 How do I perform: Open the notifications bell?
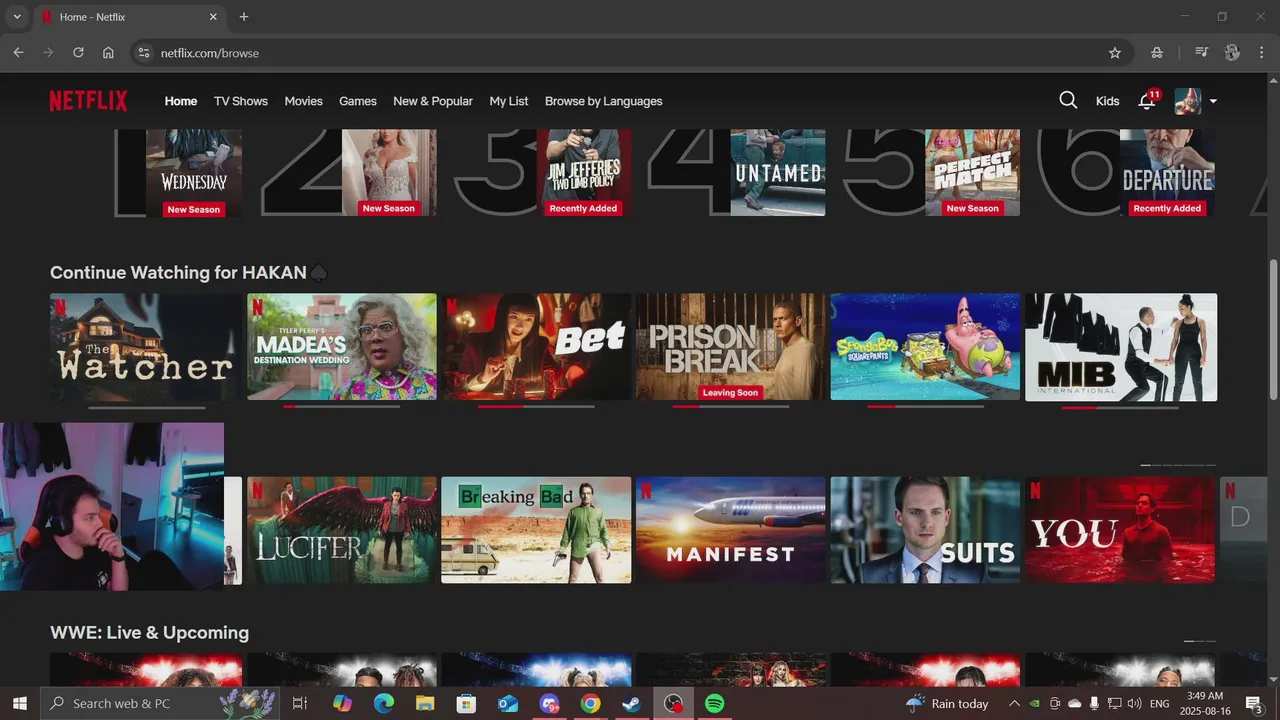[1147, 101]
